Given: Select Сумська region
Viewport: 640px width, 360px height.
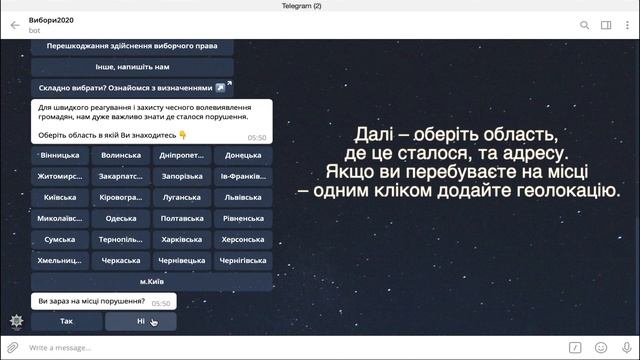Looking at the screenshot, I should [x=60, y=240].
